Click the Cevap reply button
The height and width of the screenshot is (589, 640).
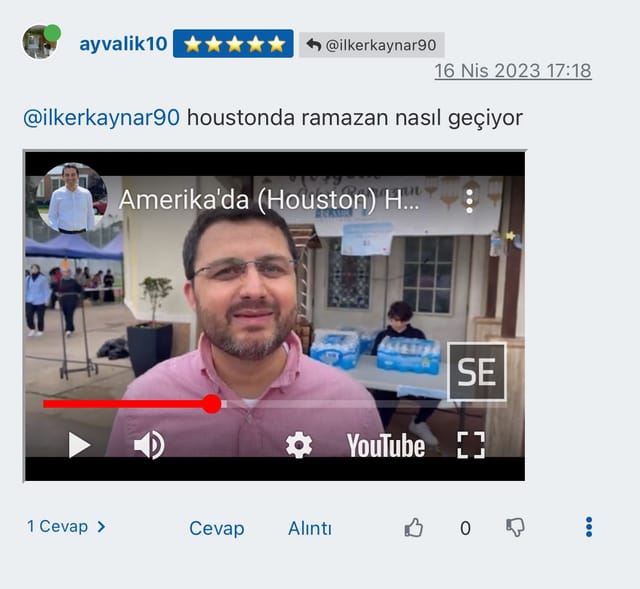point(217,528)
